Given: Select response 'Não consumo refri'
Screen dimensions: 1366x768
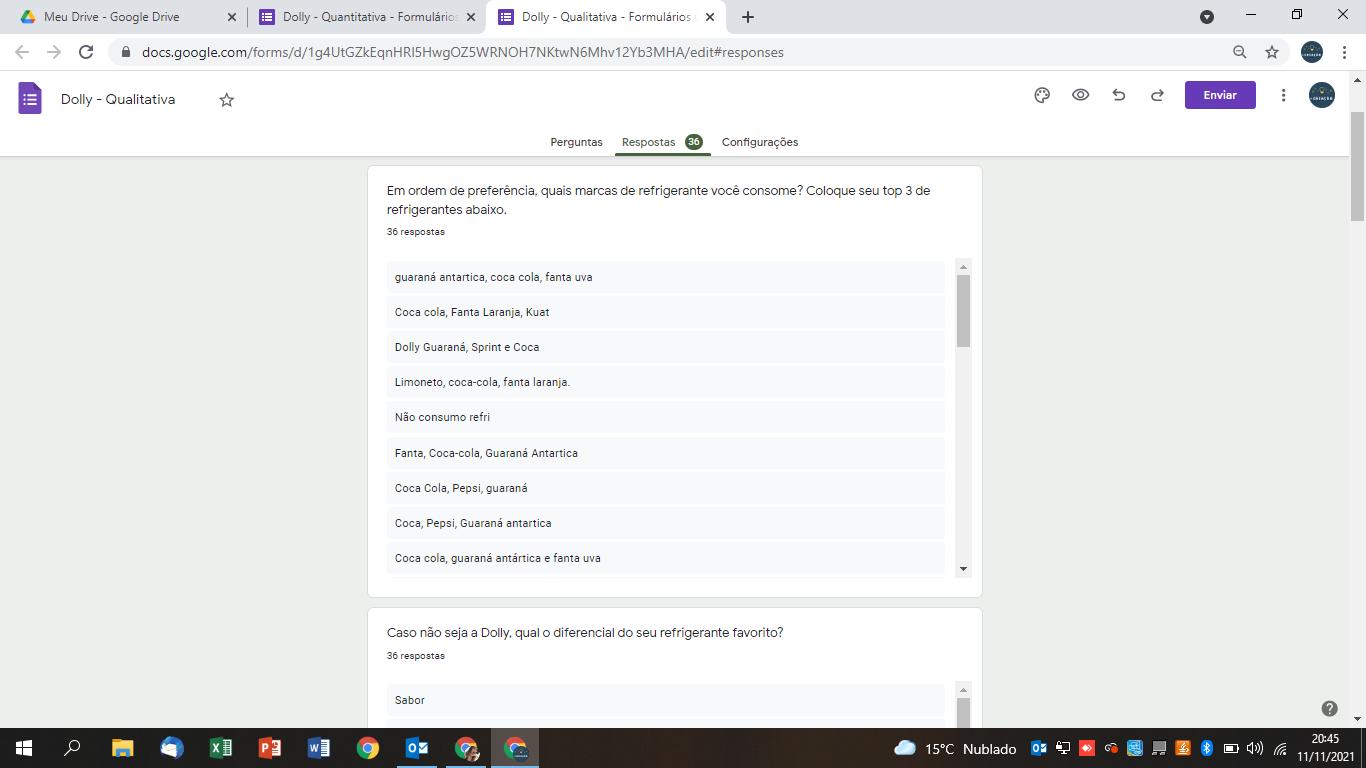Looking at the screenshot, I should [666, 417].
